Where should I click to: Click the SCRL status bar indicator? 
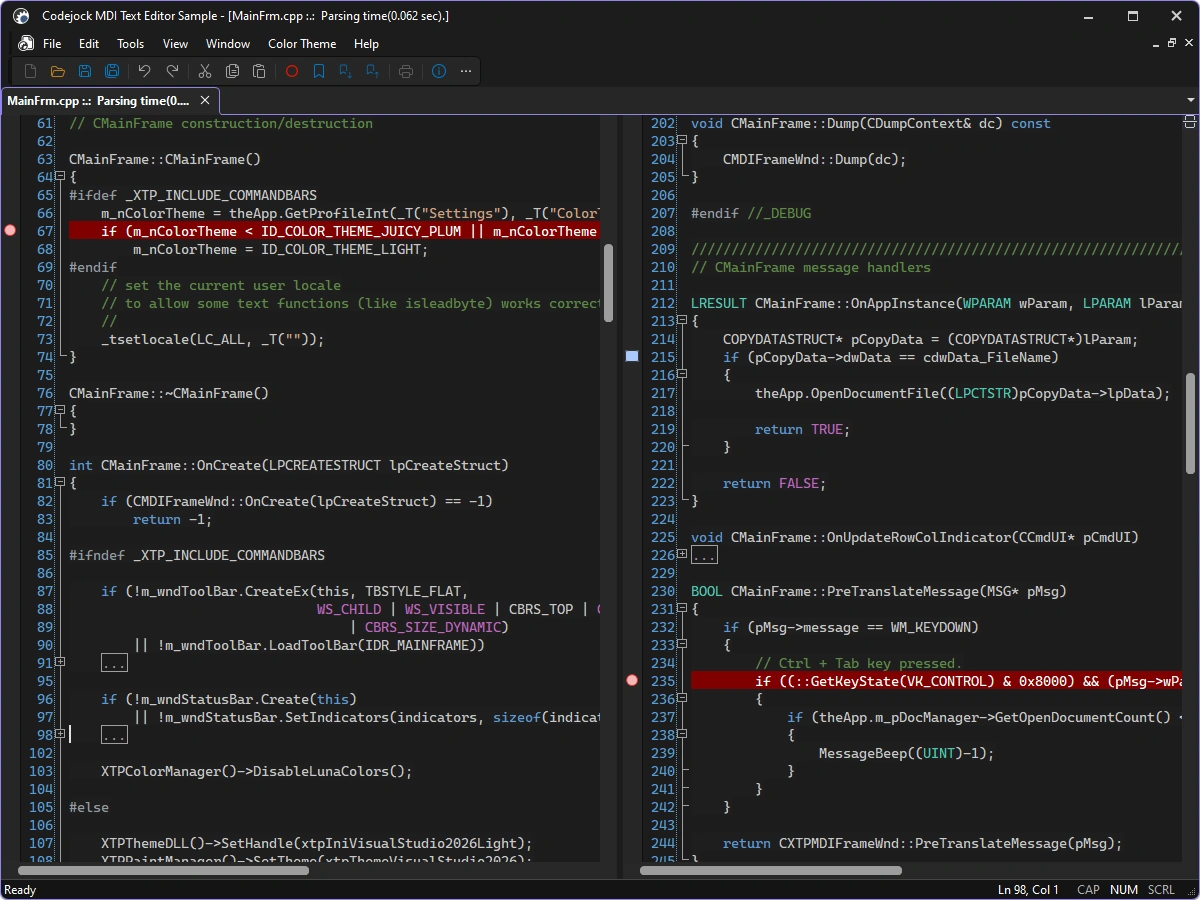pyautogui.click(x=1161, y=890)
